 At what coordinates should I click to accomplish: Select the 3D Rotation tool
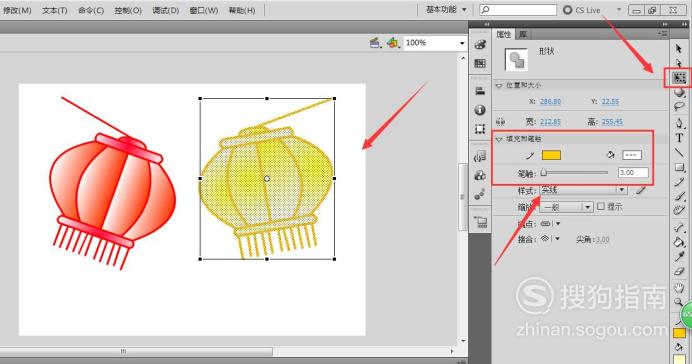point(679,92)
